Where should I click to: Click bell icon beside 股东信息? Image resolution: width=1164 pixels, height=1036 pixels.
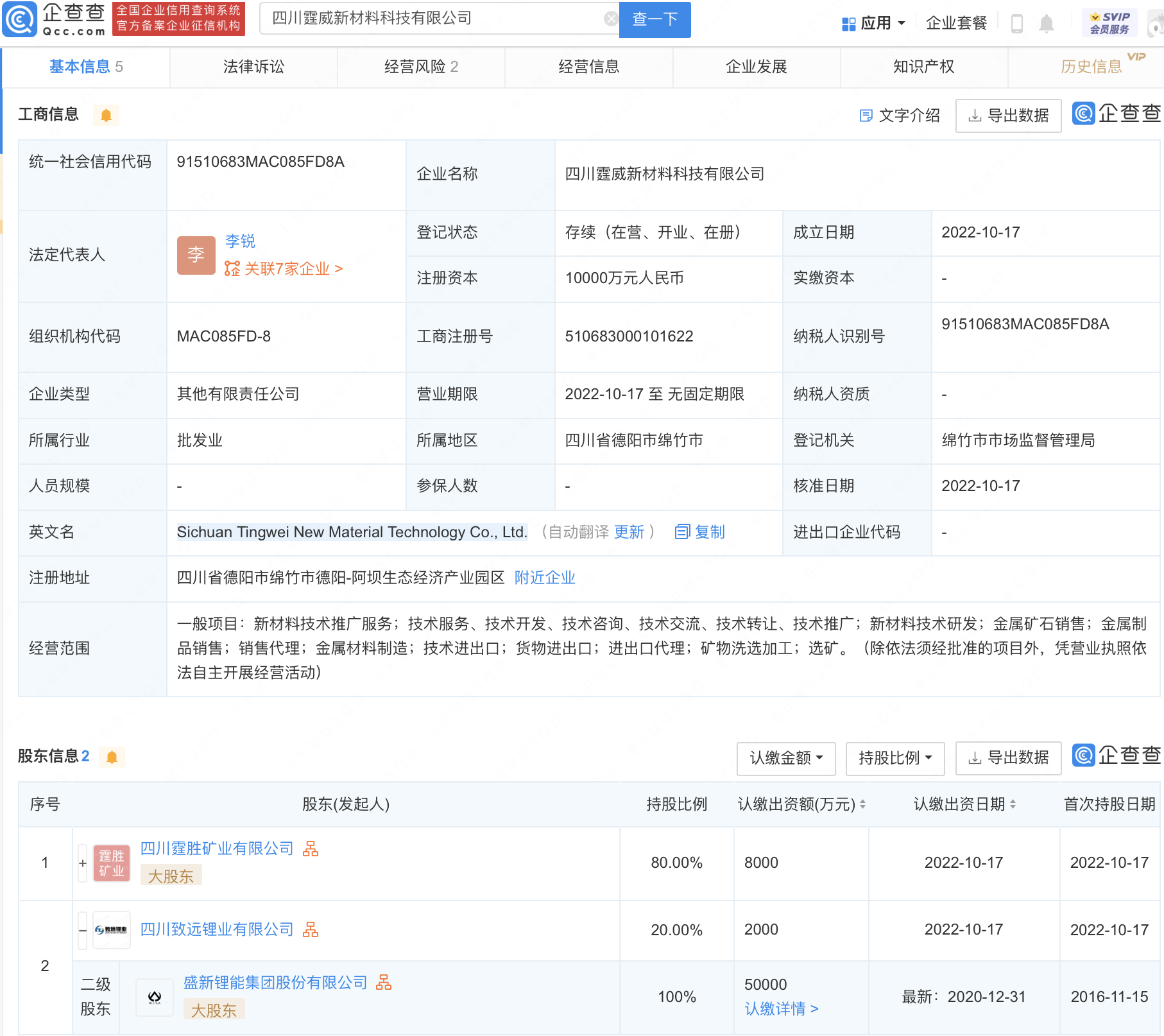pos(112,757)
